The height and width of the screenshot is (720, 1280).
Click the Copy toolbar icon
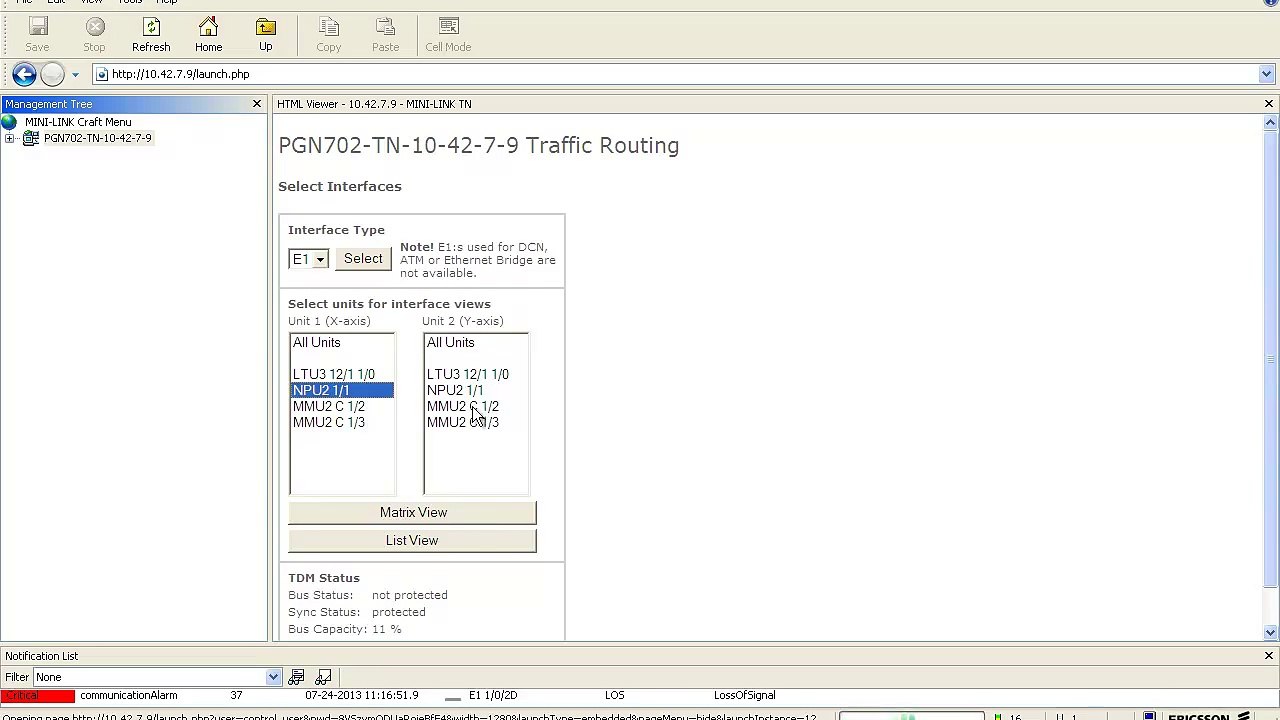pos(328,34)
